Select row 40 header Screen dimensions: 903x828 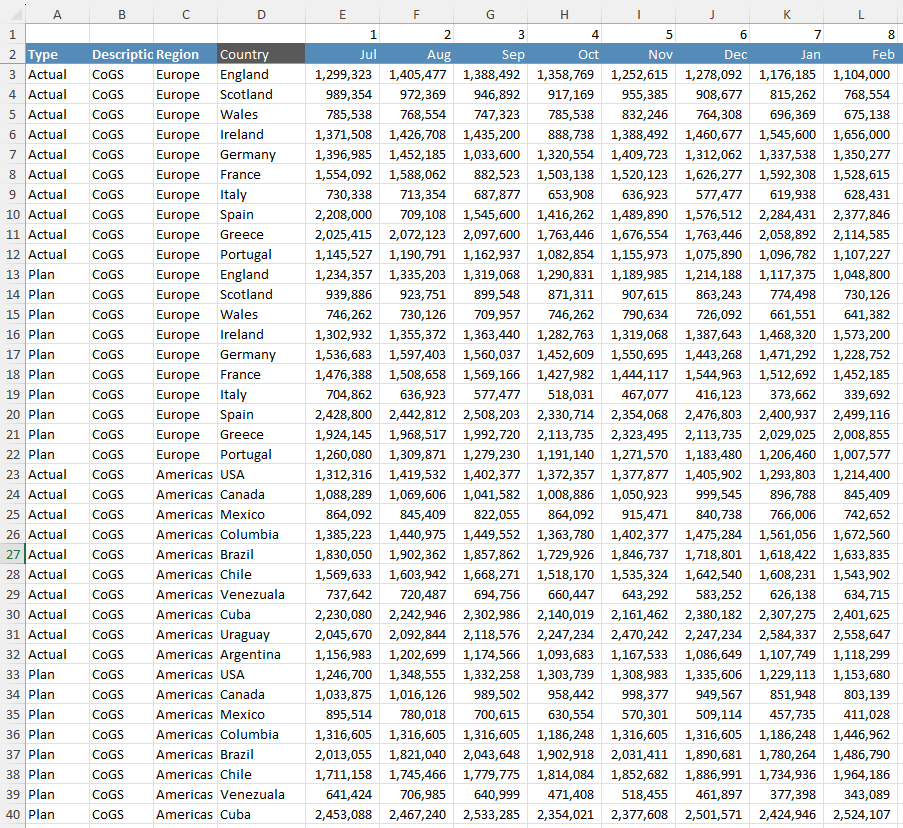point(13,815)
